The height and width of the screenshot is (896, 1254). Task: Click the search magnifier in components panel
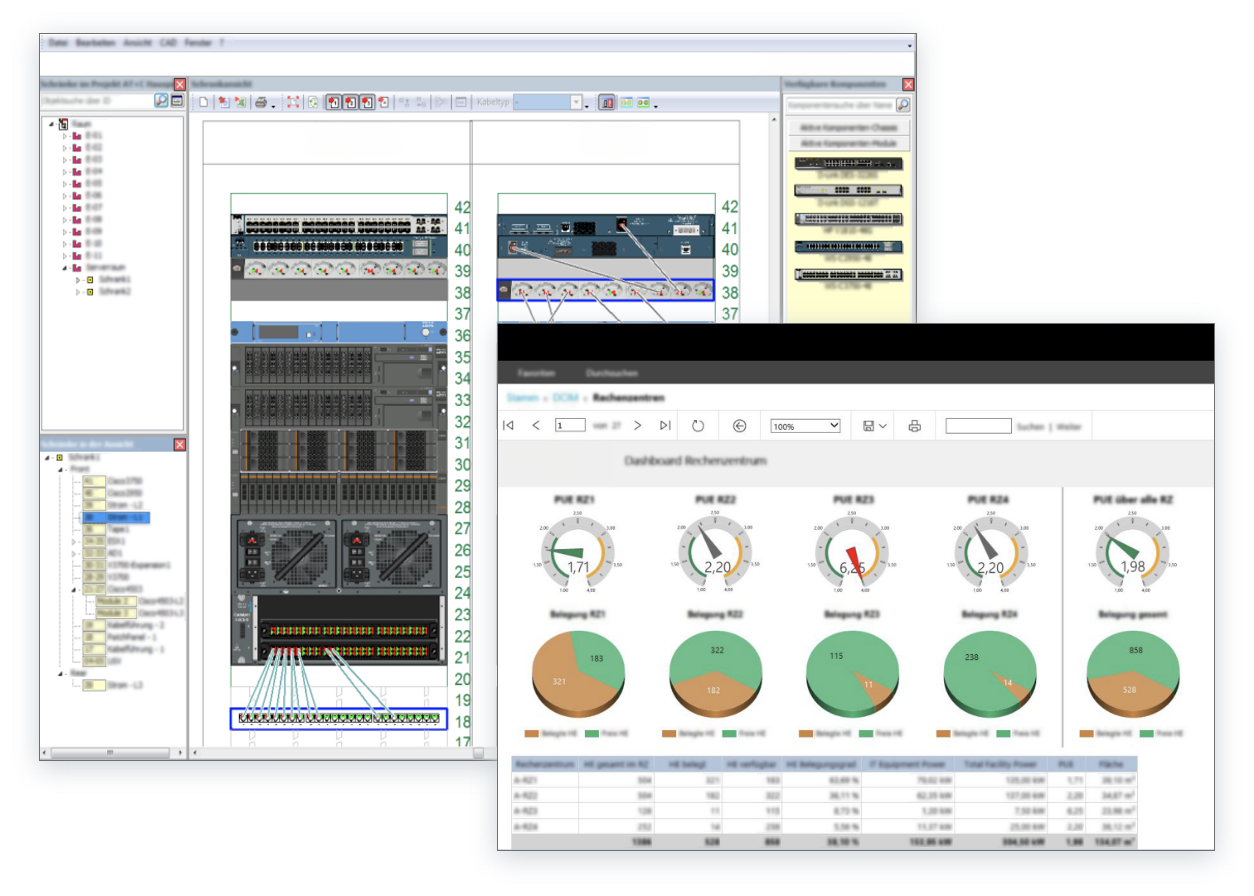point(903,105)
